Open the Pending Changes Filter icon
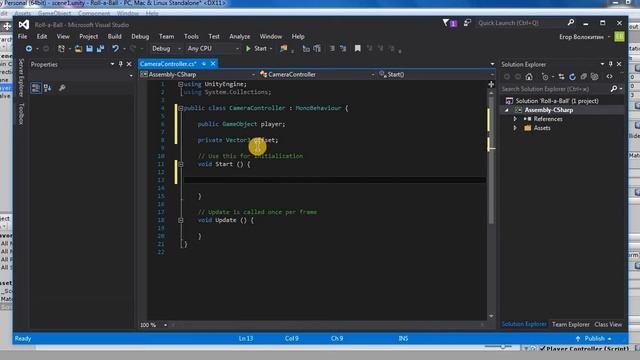 click(545, 76)
